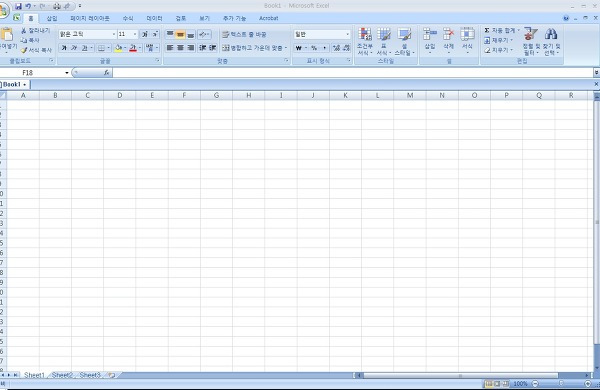Open the font size dropdown
This screenshot has height=390, width=600.
[x=135, y=34]
